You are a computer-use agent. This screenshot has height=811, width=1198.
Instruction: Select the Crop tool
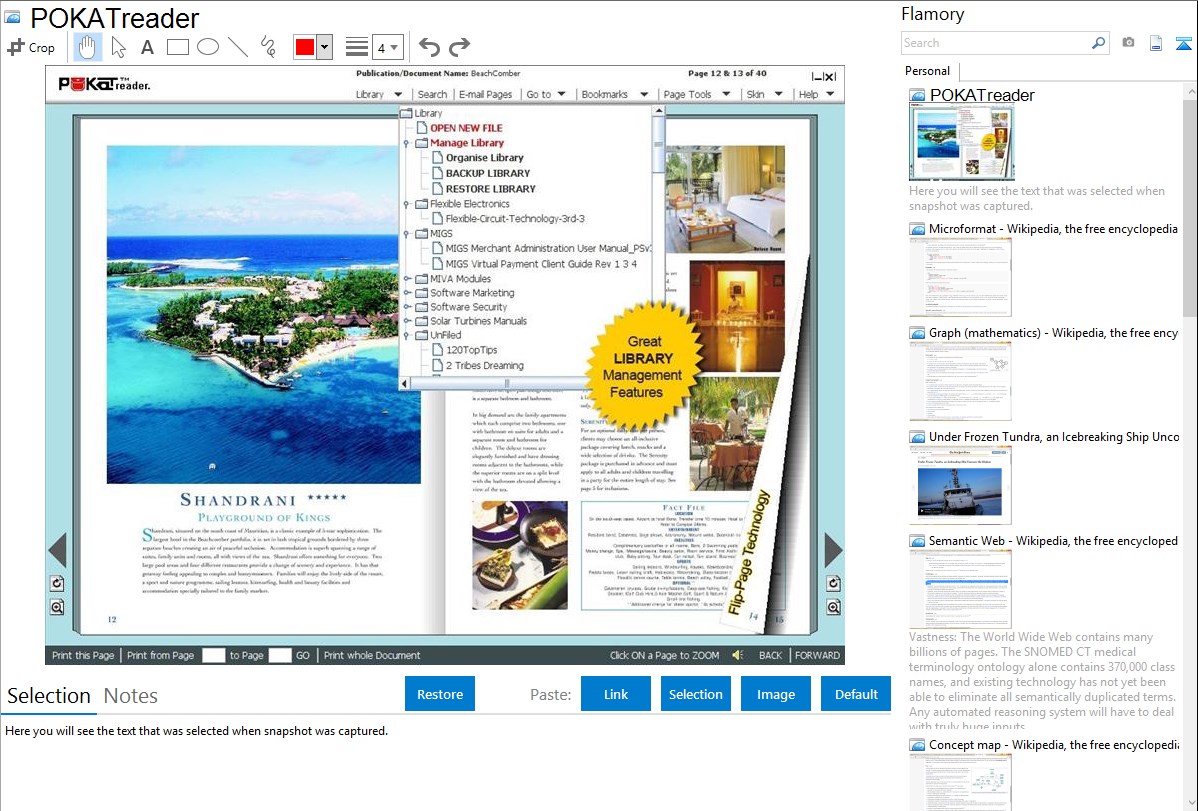pos(31,47)
